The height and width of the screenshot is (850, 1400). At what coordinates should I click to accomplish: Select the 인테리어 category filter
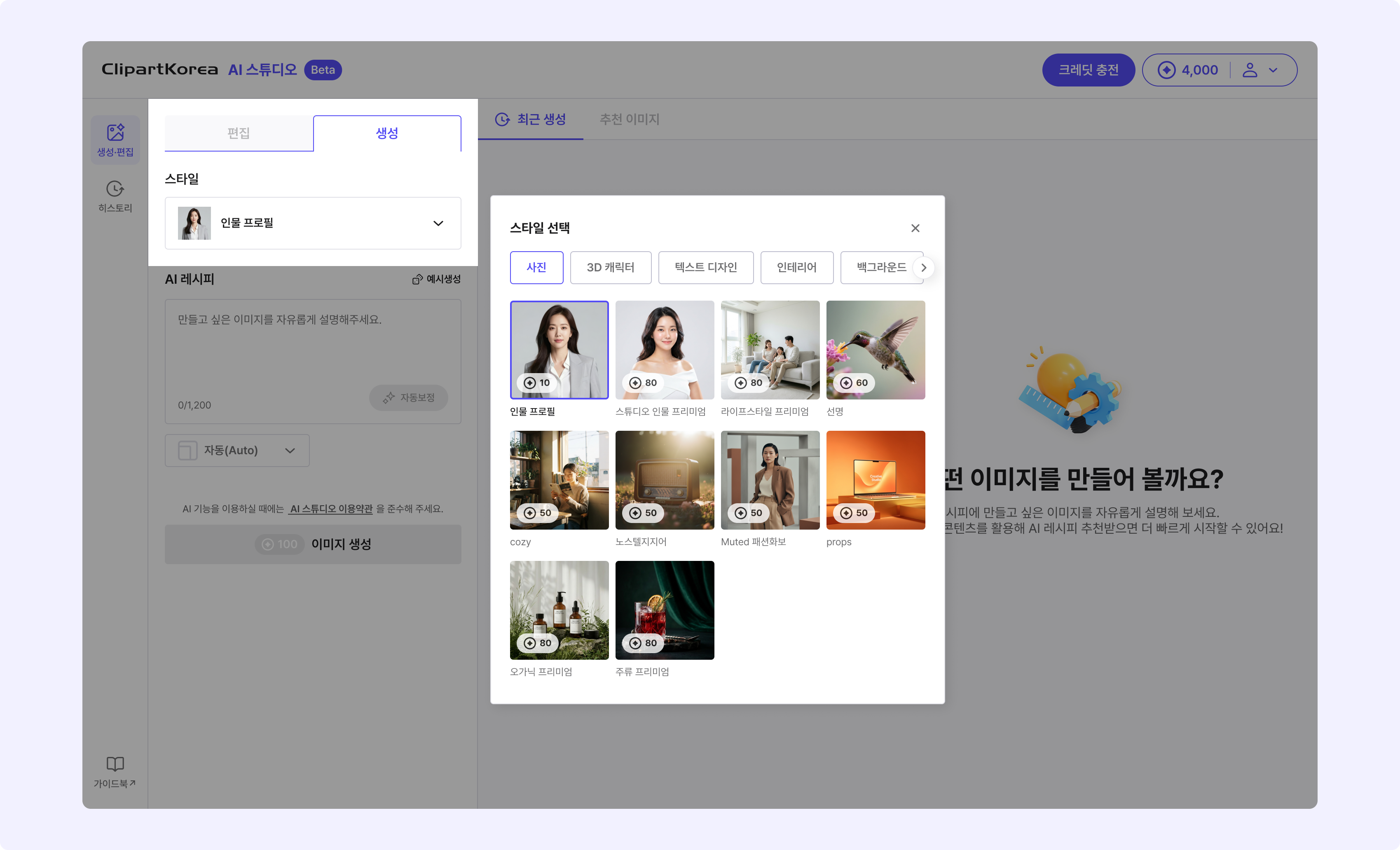(796, 267)
